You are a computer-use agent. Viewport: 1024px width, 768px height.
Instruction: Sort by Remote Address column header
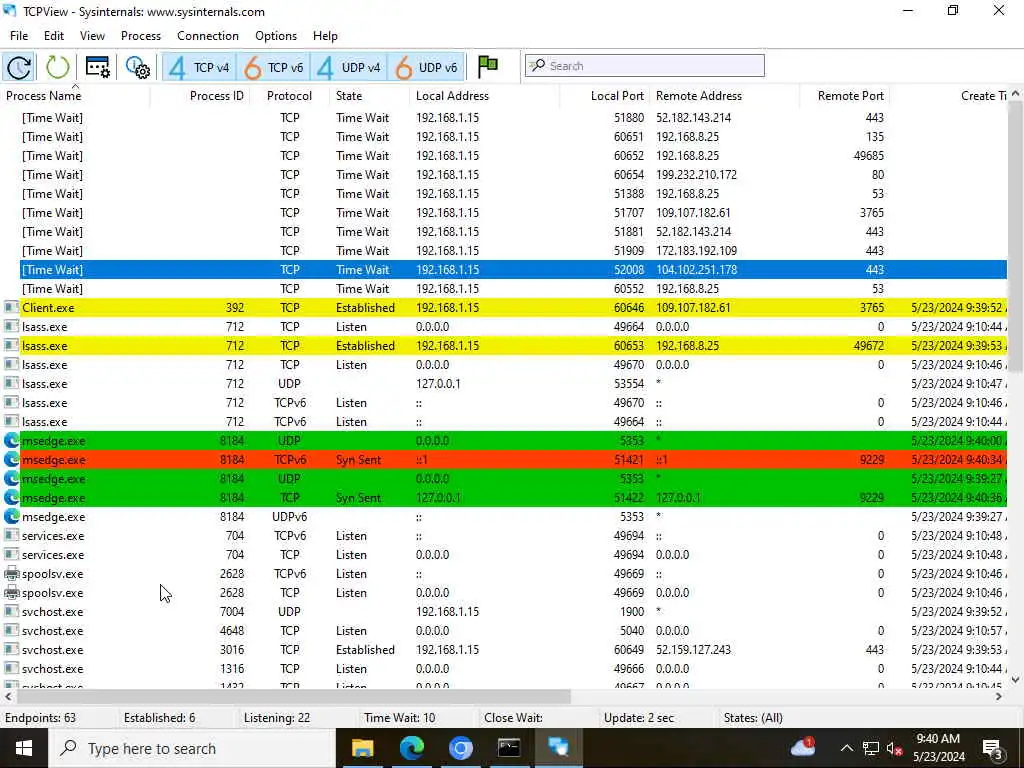(x=699, y=96)
